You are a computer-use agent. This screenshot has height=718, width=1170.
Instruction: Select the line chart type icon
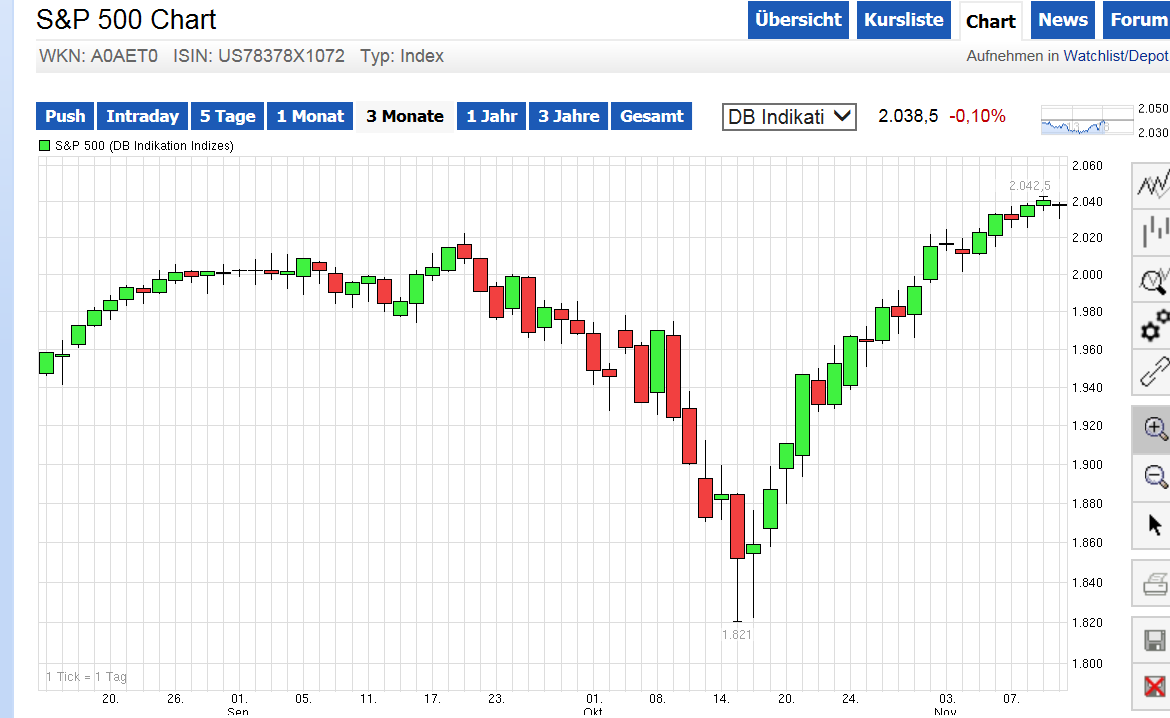click(1152, 184)
